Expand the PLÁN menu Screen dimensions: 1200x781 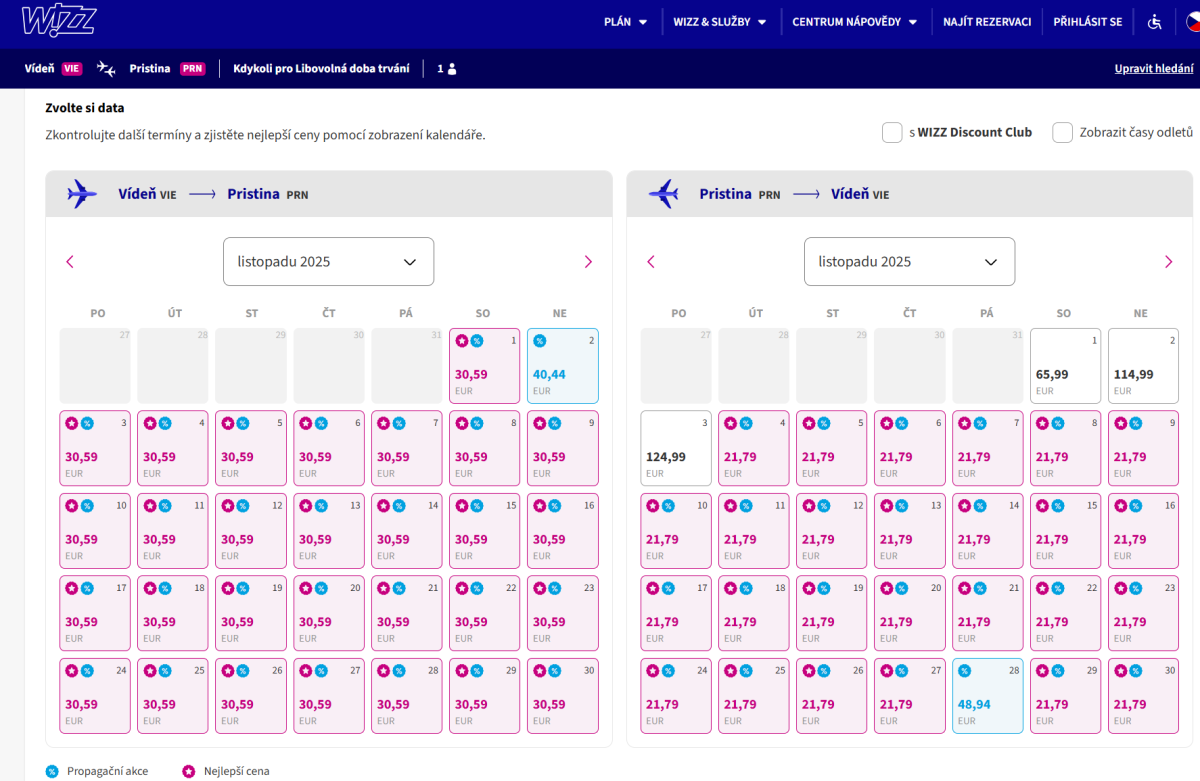626,22
